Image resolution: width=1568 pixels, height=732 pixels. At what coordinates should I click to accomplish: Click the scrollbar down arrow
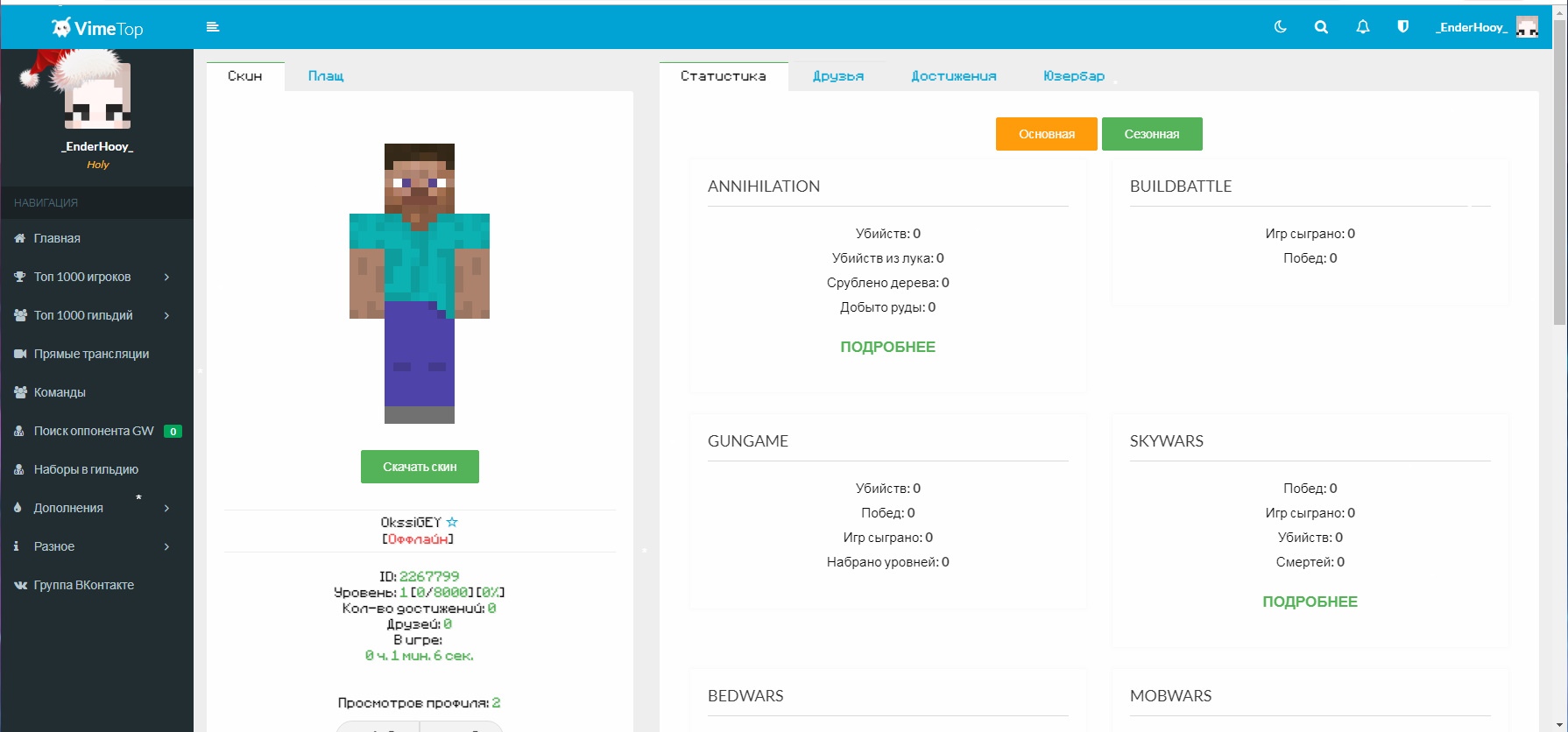click(1559, 725)
